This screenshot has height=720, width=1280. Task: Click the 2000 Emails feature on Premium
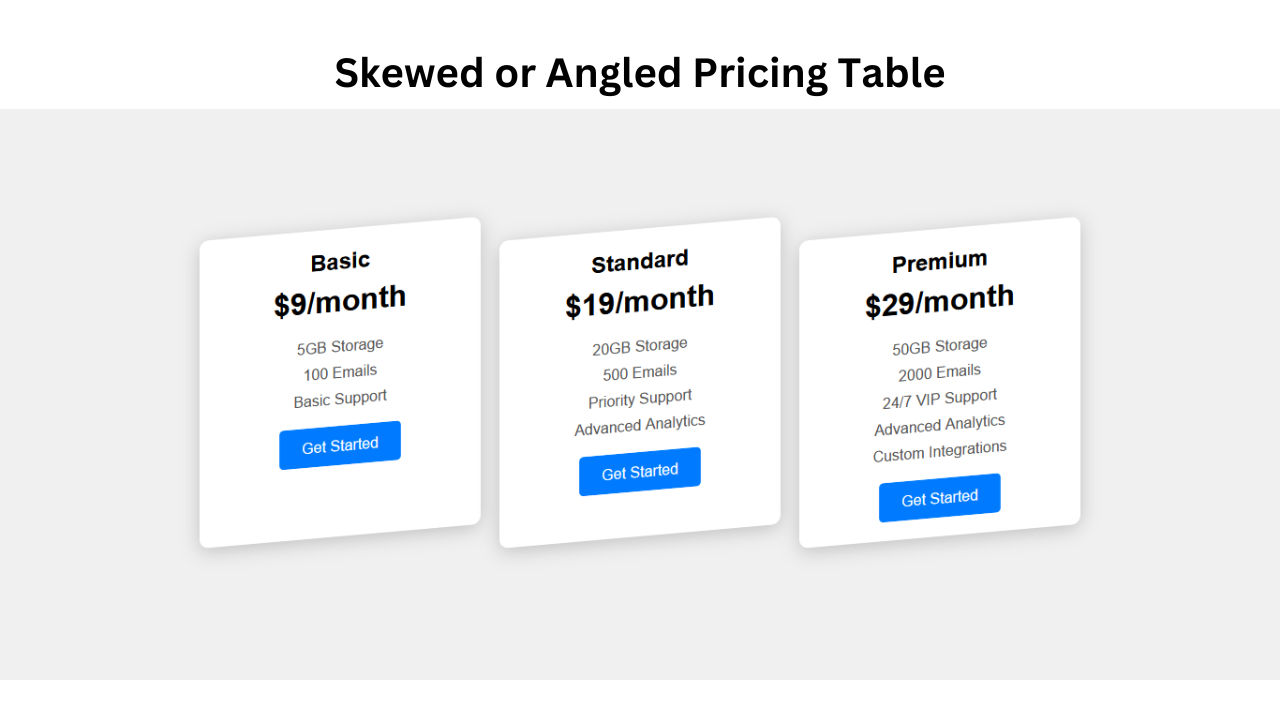pos(939,370)
